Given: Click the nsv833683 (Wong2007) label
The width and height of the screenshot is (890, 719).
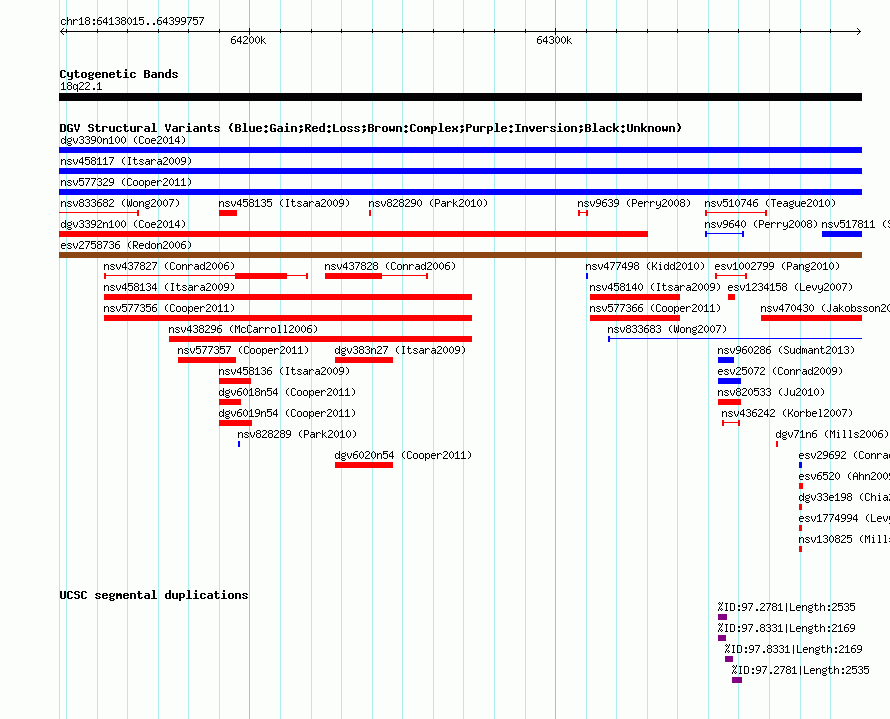Looking at the screenshot, I should (x=667, y=329).
